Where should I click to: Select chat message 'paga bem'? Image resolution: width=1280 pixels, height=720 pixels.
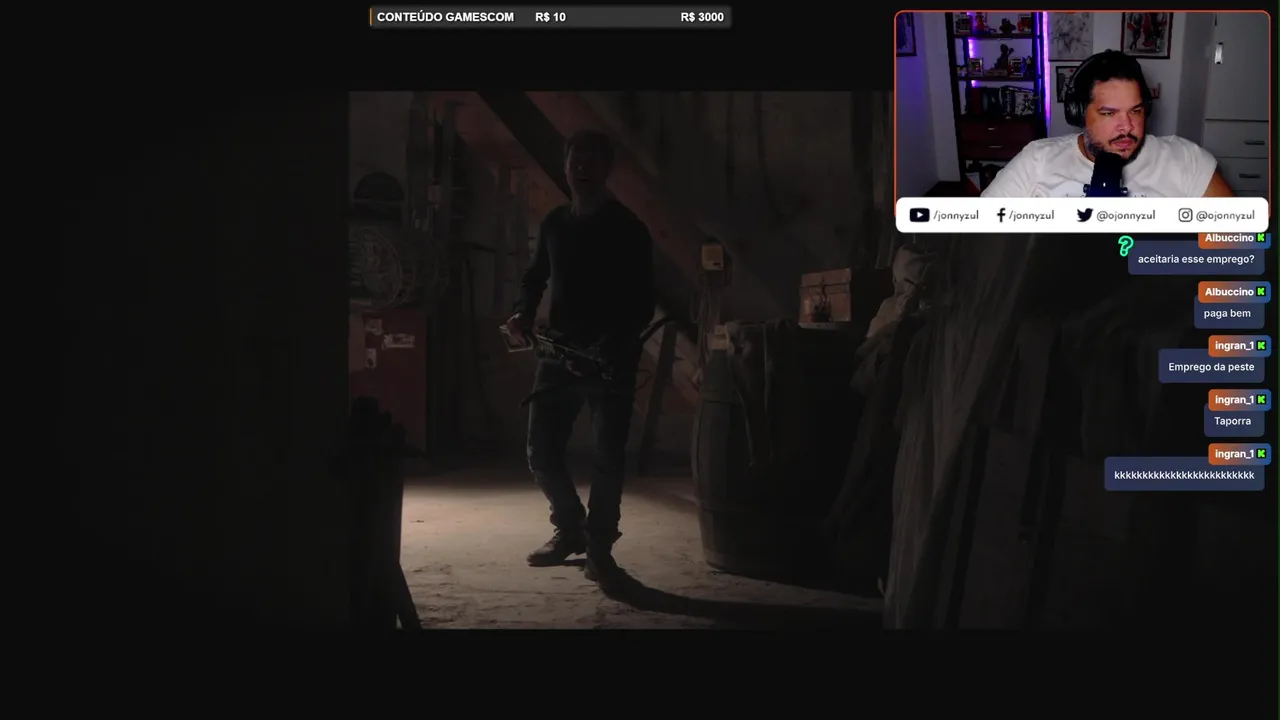tap(1227, 313)
